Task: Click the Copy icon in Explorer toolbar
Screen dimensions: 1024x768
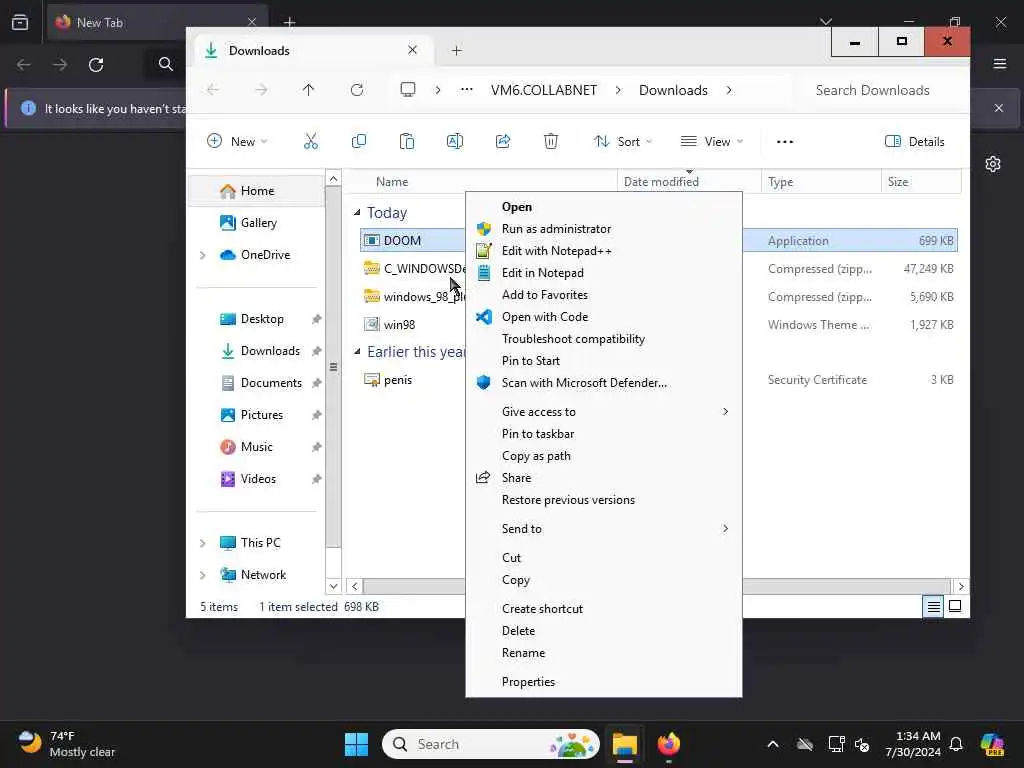Action: coord(359,141)
